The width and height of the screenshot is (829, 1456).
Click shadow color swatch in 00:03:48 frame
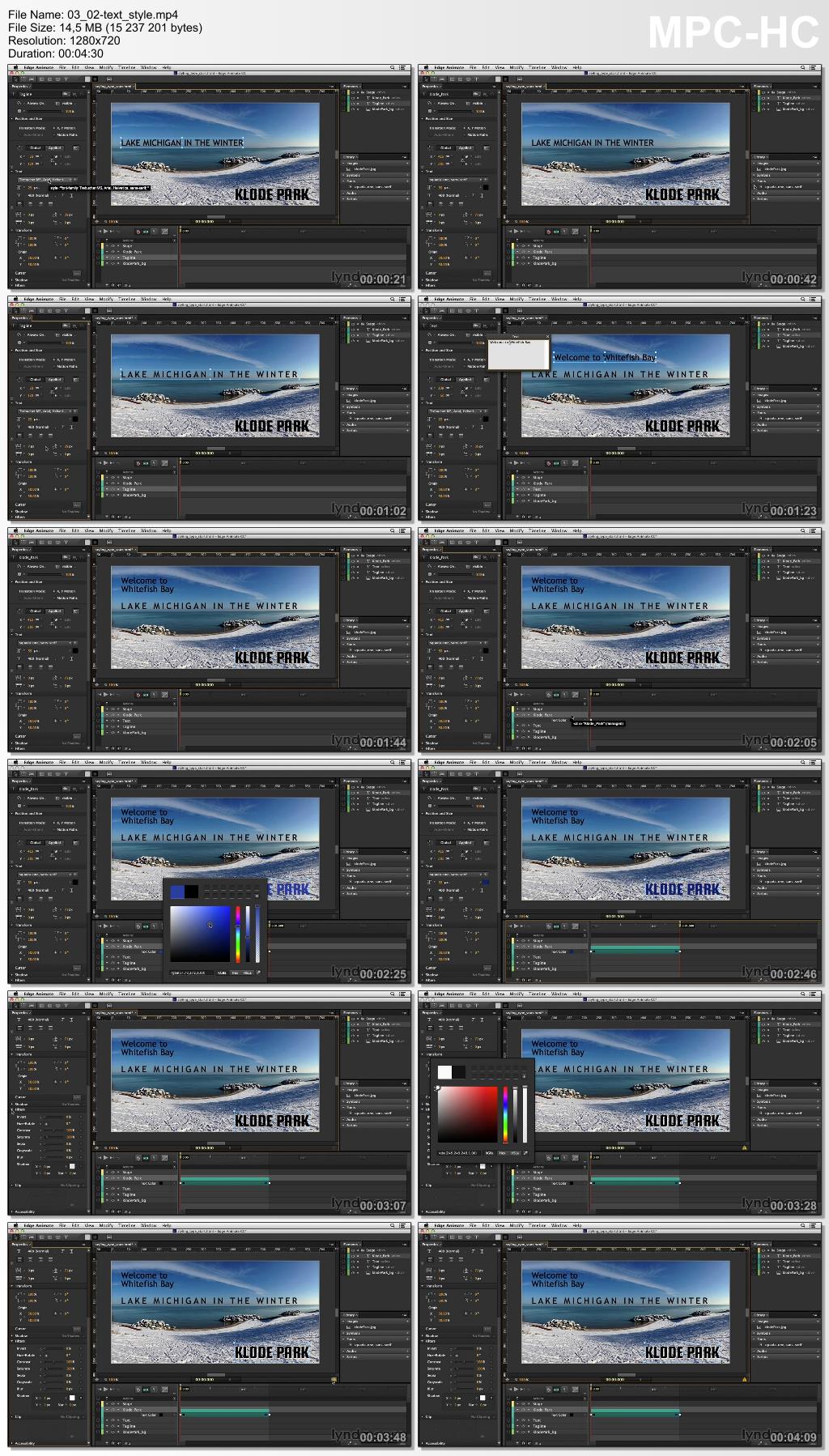point(71,1398)
